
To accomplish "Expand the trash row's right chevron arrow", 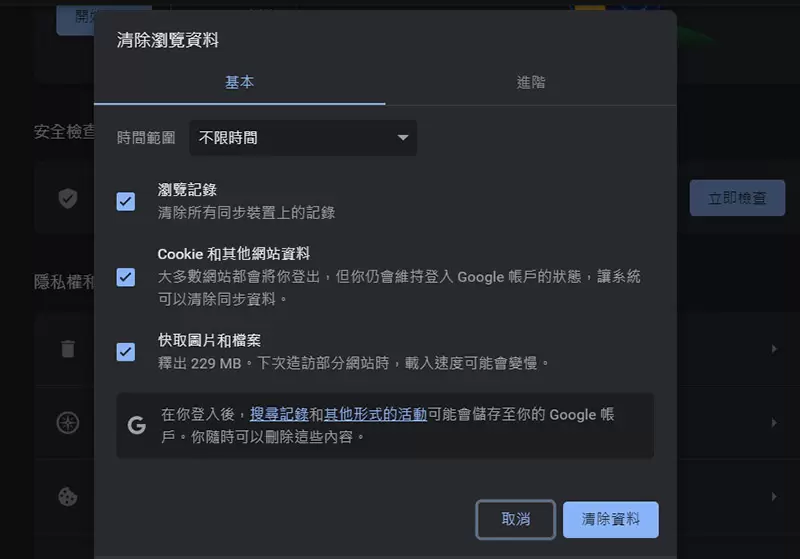I will [x=773, y=349].
